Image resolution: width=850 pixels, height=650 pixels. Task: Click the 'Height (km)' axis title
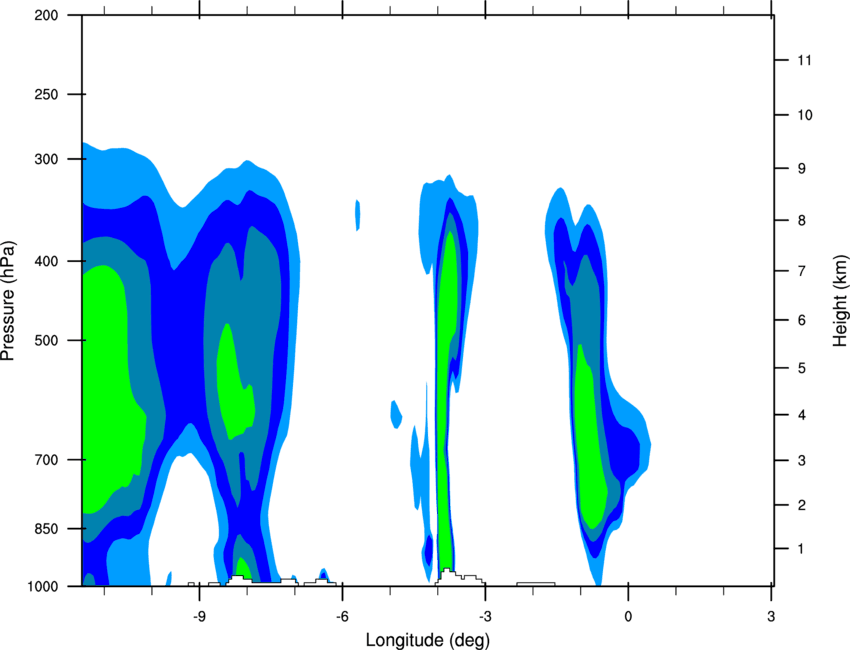840,300
